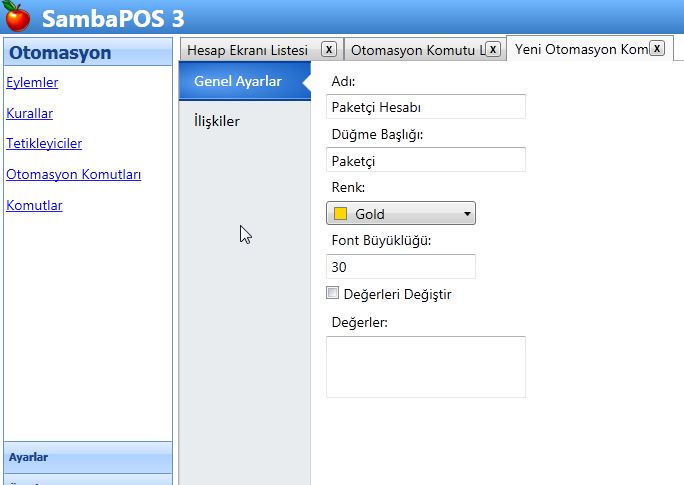Open the Tetikleyiciler link

coord(44,143)
